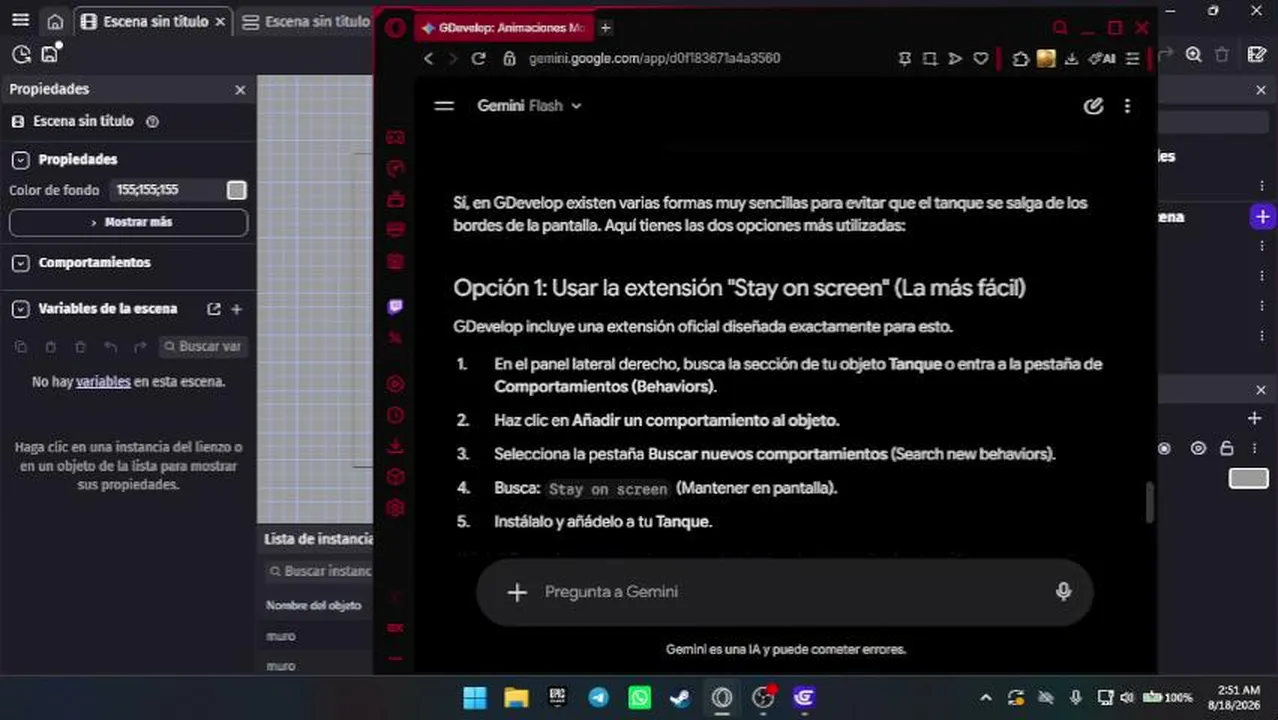This screenshot has width=1278, height=720.
Task: Open GDevelop edit toolbar icon at far right
Action: click(x=1257, y=55)
